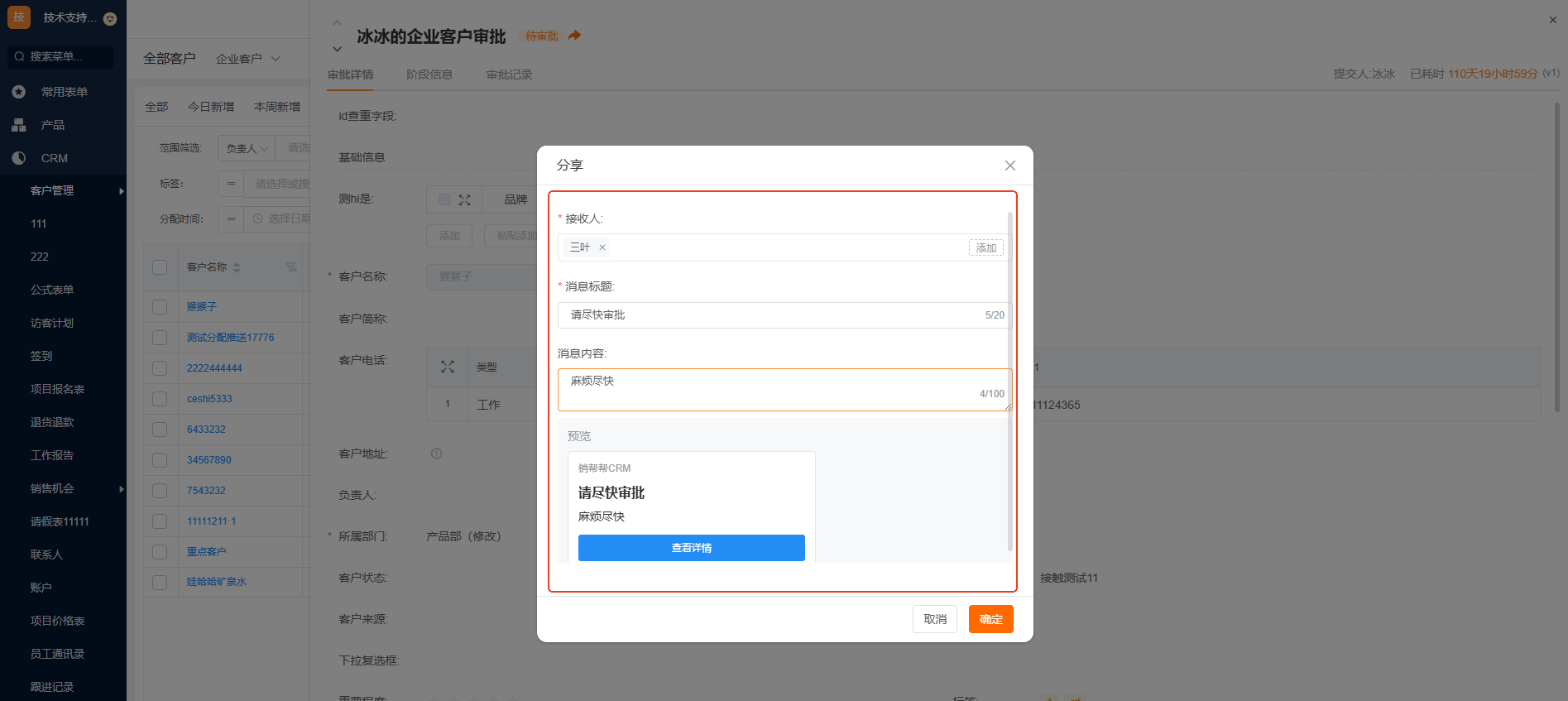Click the orange share arrow icon

click(575, 36)
